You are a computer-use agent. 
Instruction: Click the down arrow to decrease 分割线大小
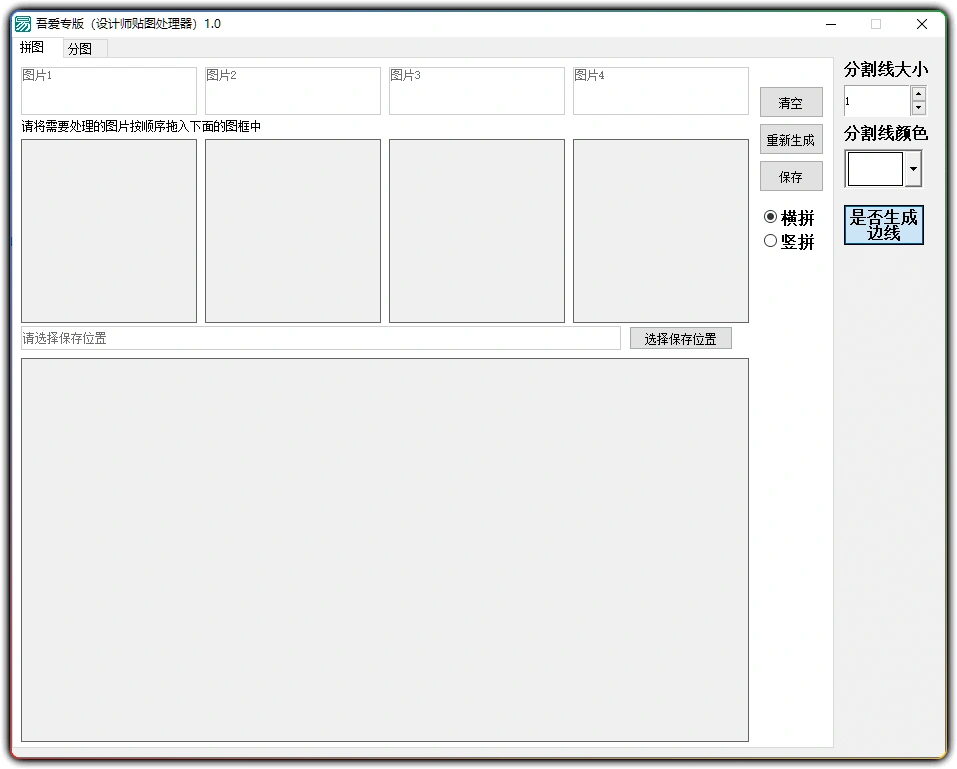[x=917, y=107]
